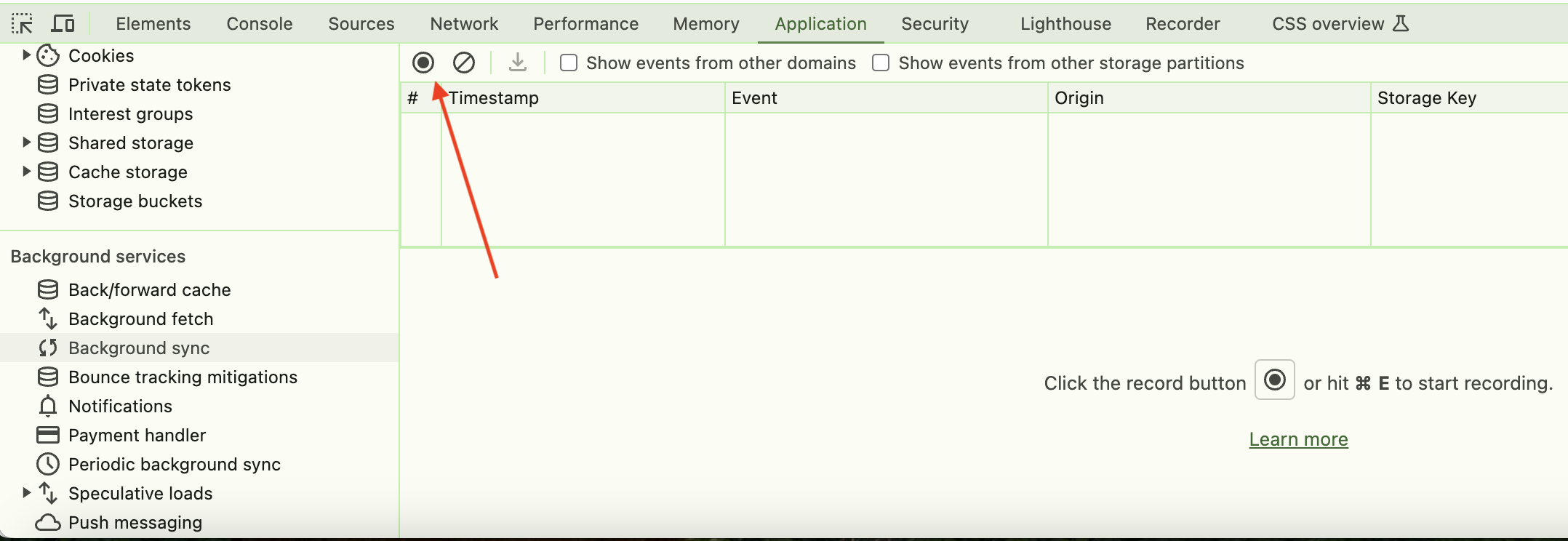Open the Memory tab

pos(706,23)
